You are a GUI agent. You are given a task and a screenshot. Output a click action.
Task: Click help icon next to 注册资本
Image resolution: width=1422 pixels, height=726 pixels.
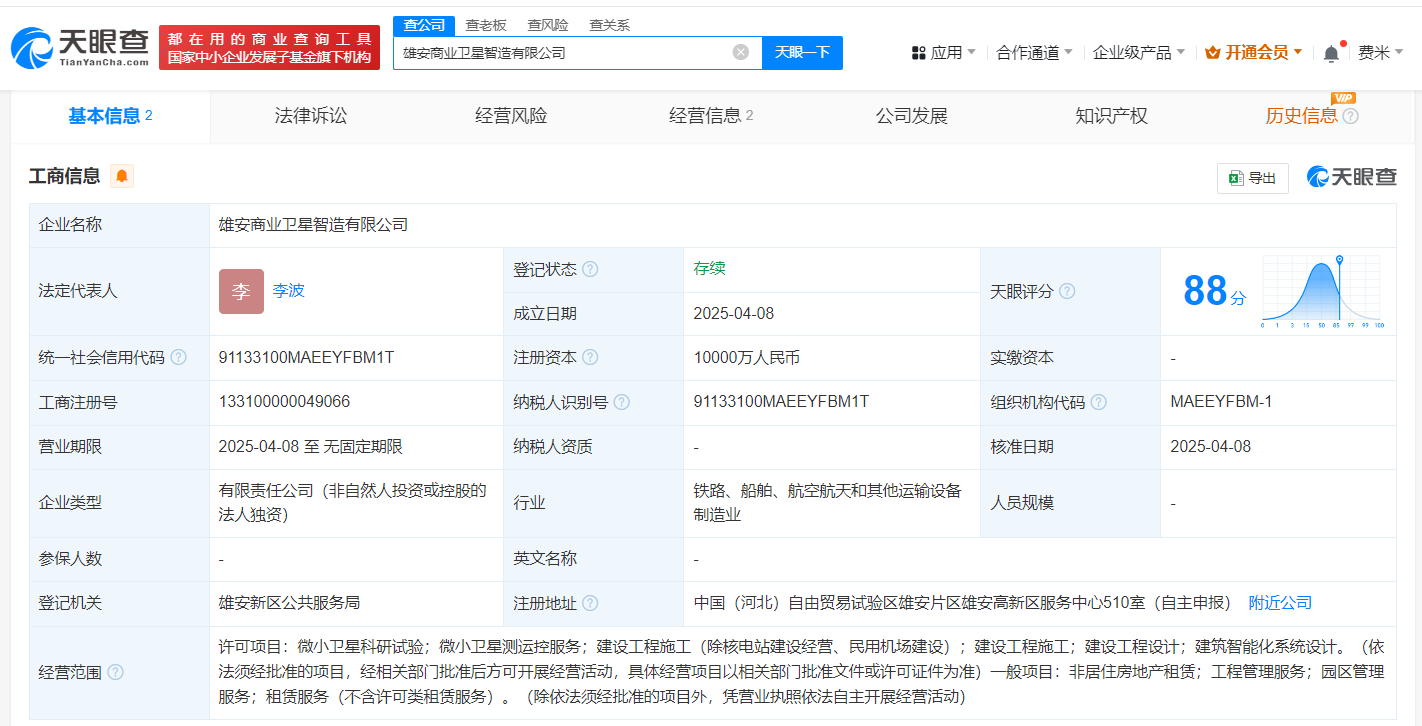tap(590, 357)
